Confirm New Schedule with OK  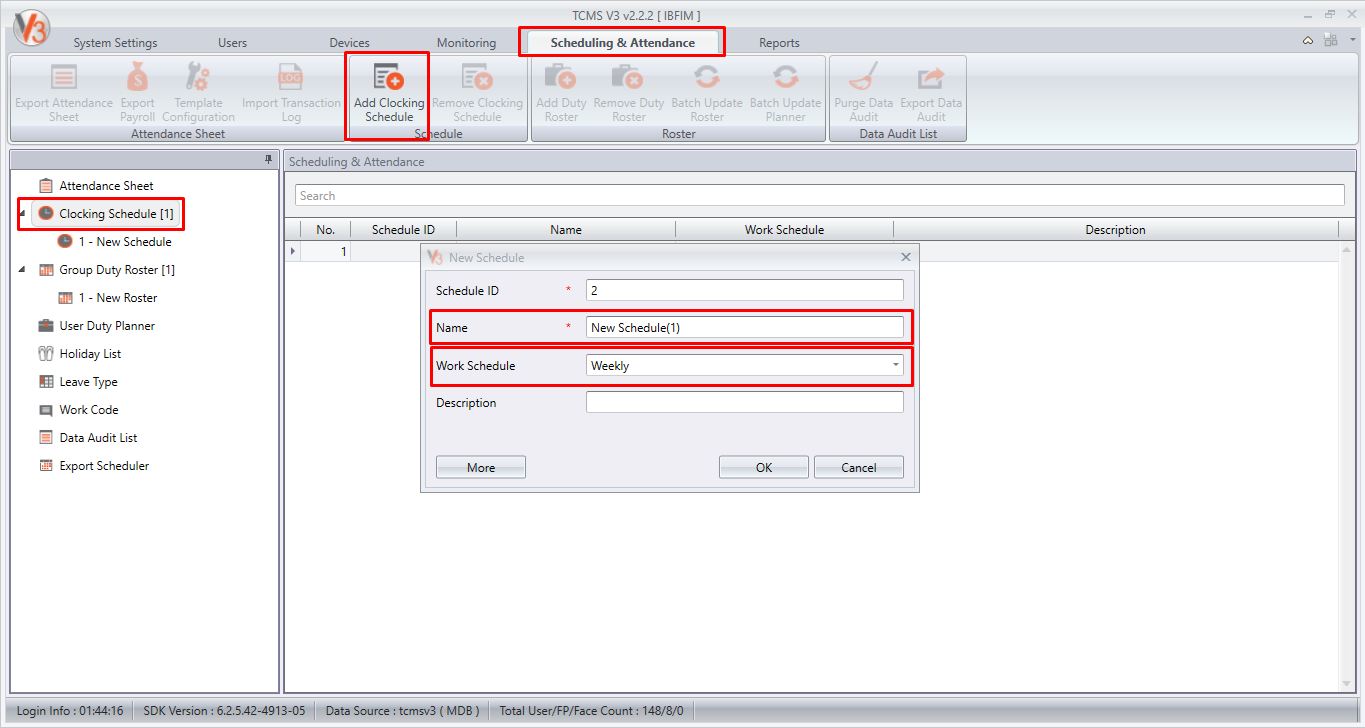coord(764,467)
